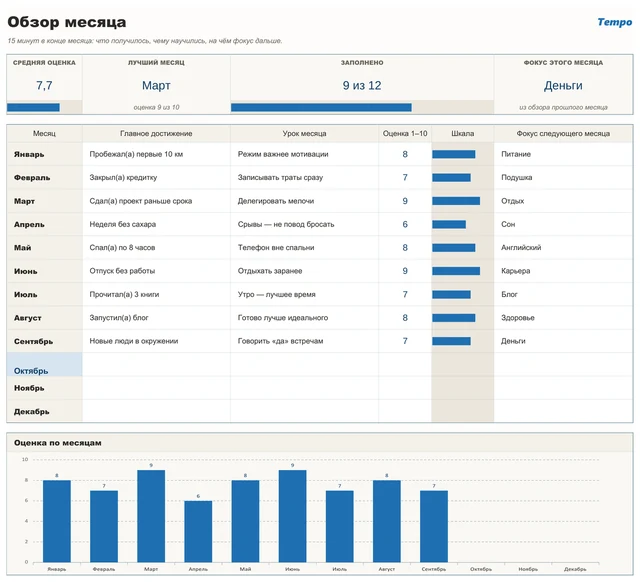Click the Июнь bar in the chart
Image resolution: width=640 pixels, height=582 pixels.
(x=292, y=516)
